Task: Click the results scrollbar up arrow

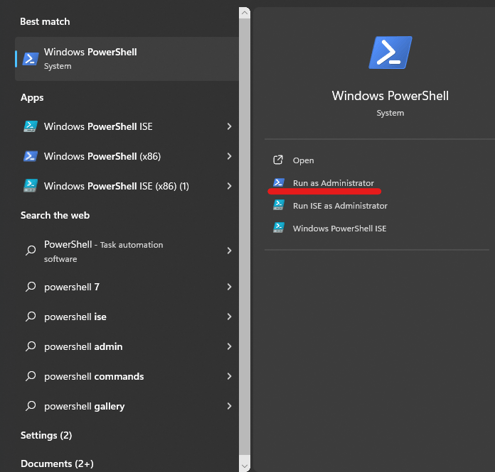Action: [x=245, y=13]
